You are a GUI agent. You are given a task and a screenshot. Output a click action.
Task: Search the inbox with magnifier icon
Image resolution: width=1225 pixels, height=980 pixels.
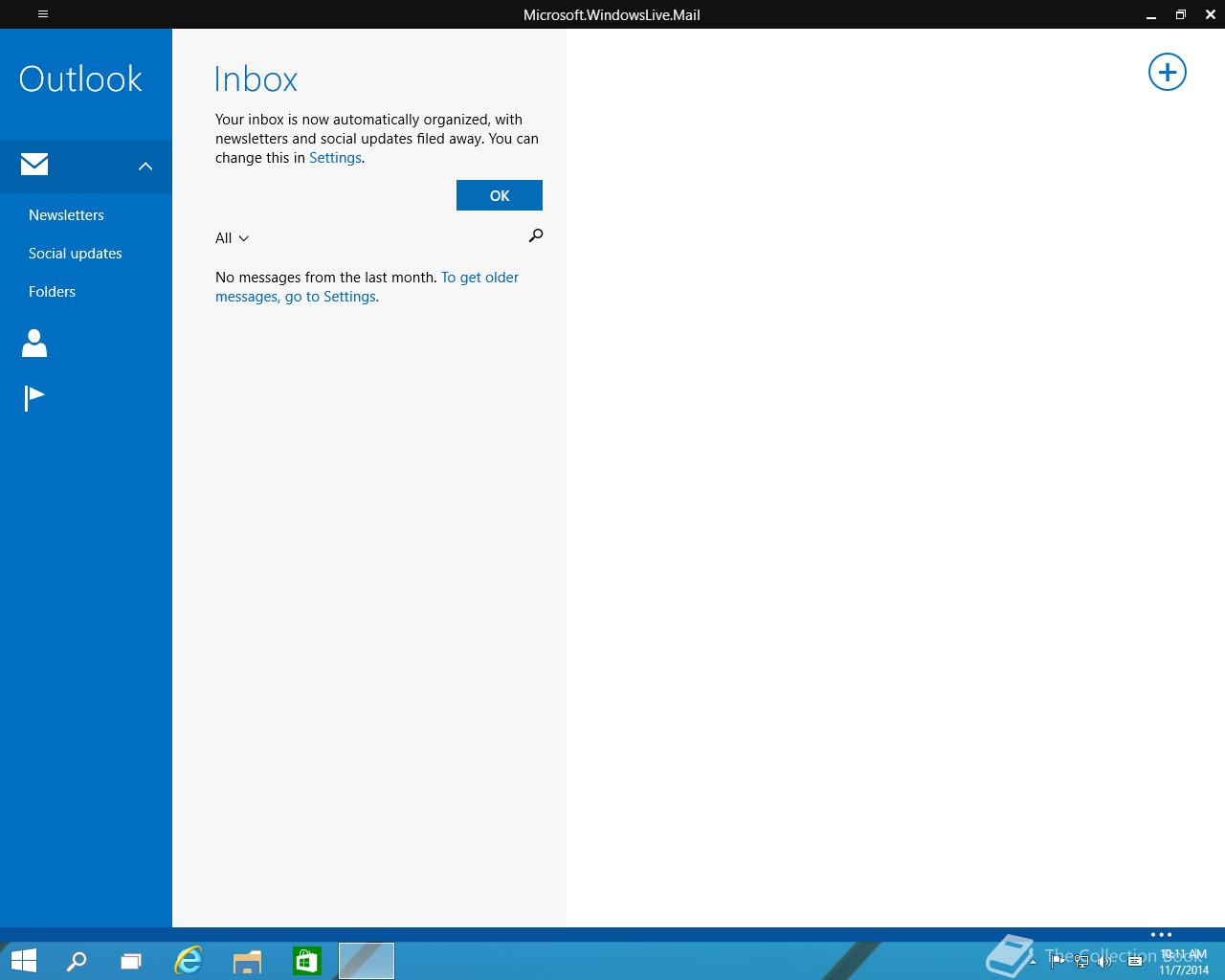pos(536,235)
